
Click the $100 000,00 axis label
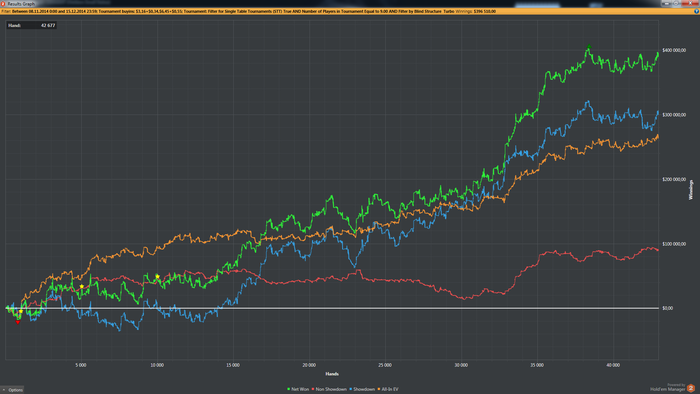click(x=674, y=244)
